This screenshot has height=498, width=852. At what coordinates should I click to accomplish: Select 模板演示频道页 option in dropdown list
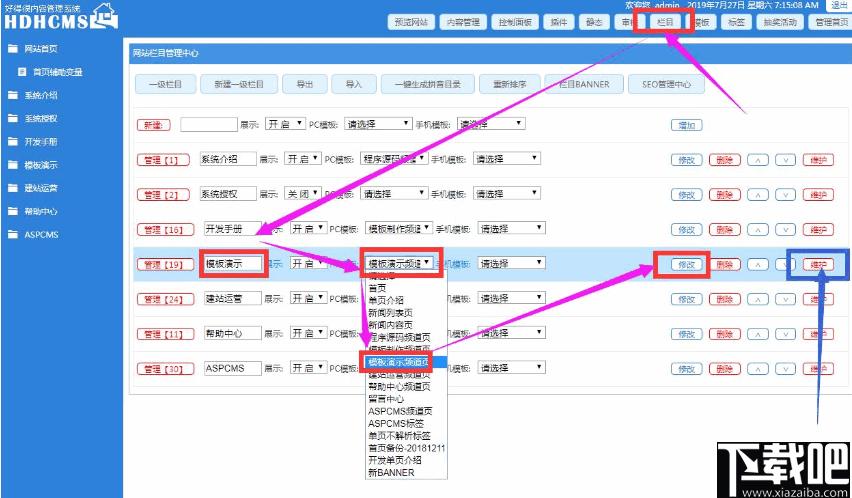[x=398, y=361]
